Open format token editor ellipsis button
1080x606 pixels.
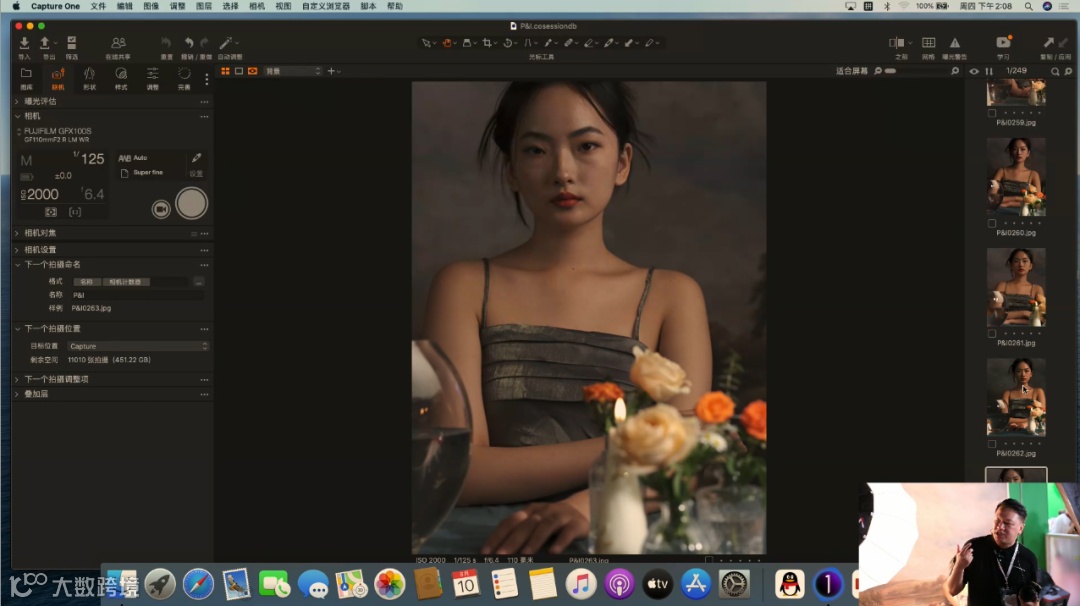pos(198,282)
